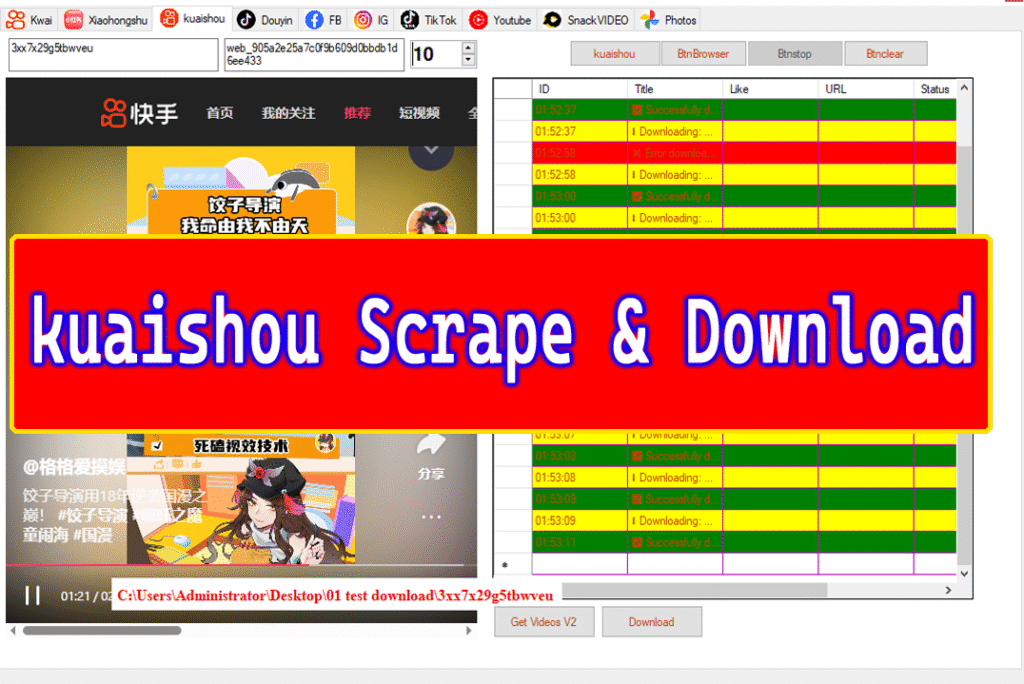Screen dimensions: 1024x684
Task: Click the browser's horizontal scroll right arrow
Action: (x=468, y=630)
